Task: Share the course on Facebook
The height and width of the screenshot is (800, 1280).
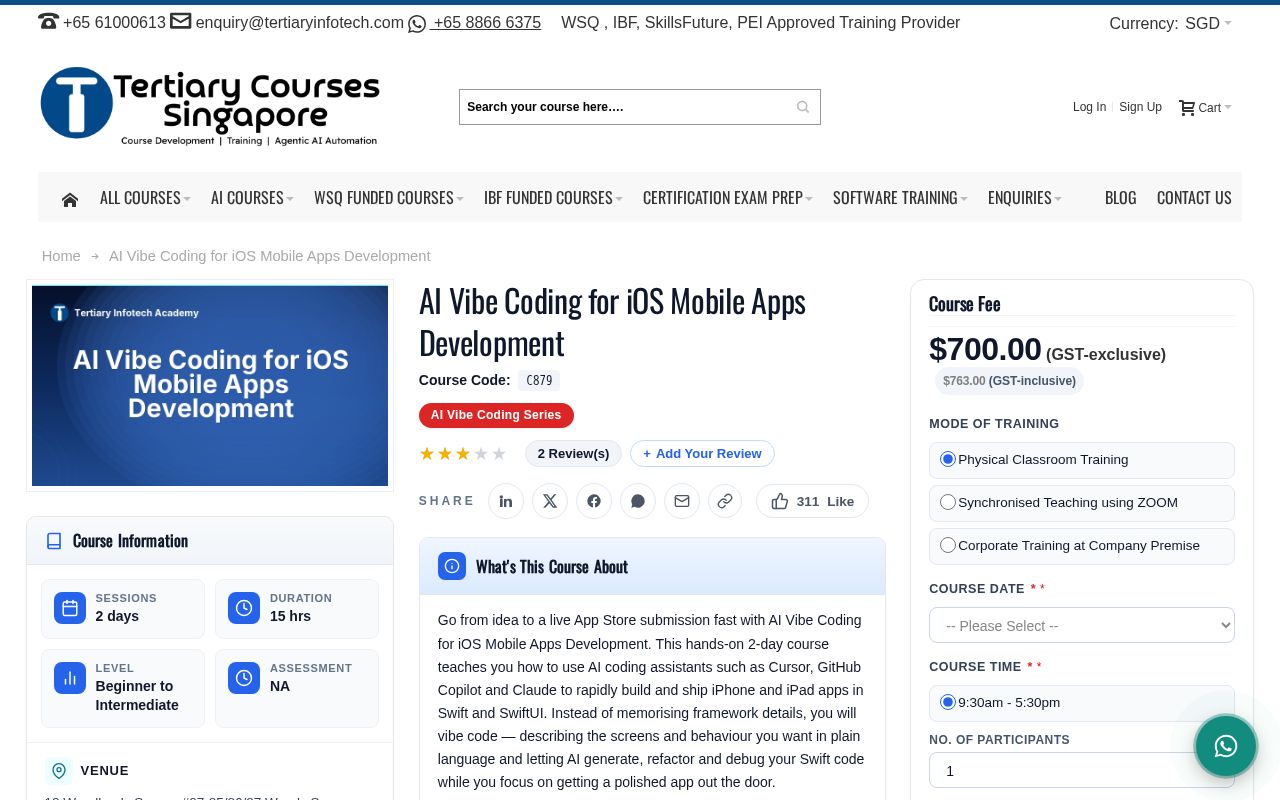Action: [594, 501]
